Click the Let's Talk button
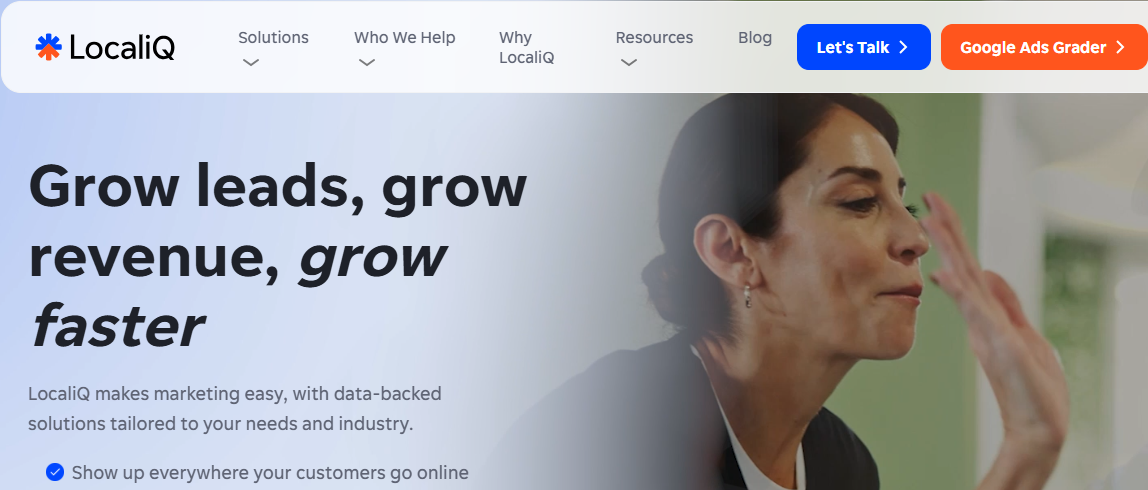1148x490 pixels. [x=863, y=47]
